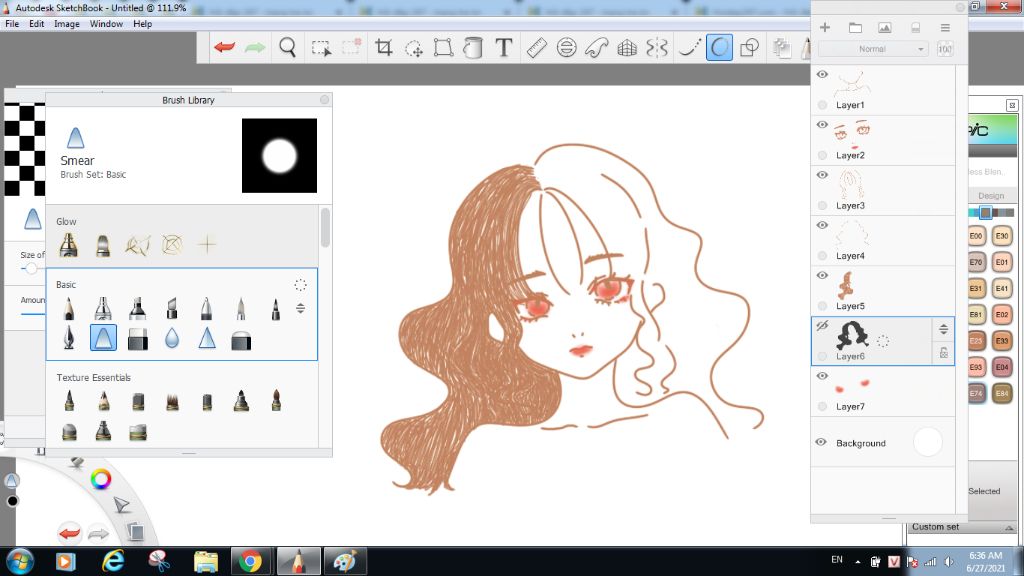Hide Layer4 using its eye icon
1024x576 pixels.
[x=822, y=225]
